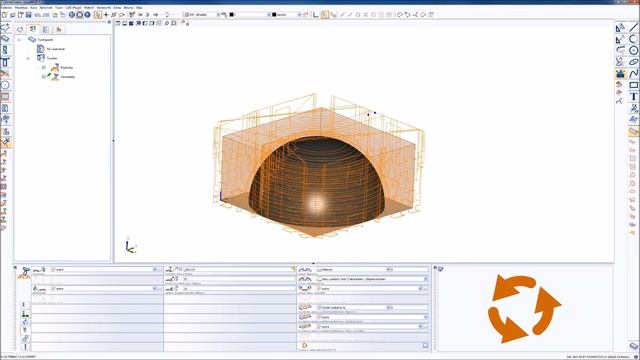Click the plus cross toolbar icon
640x360 pixels.
click(106, 15)
